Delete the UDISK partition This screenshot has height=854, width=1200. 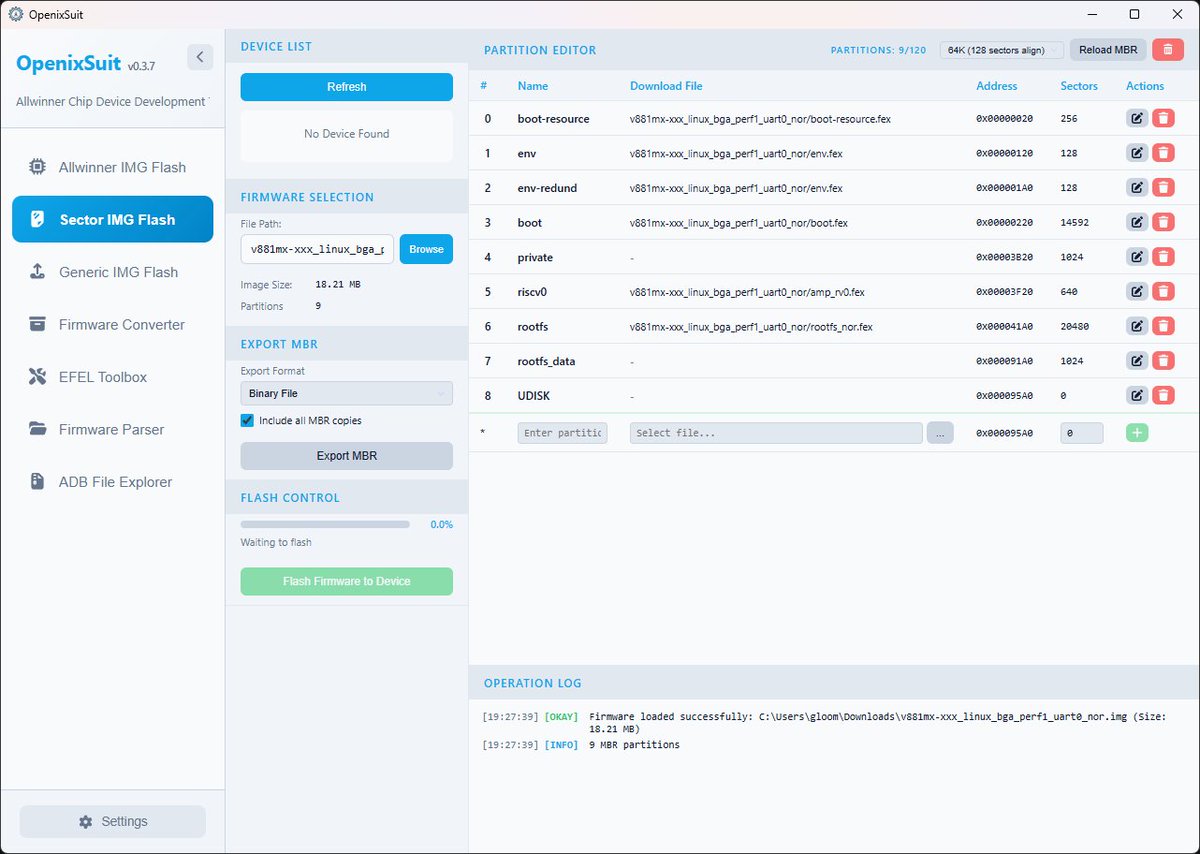tap(1163, 395)
